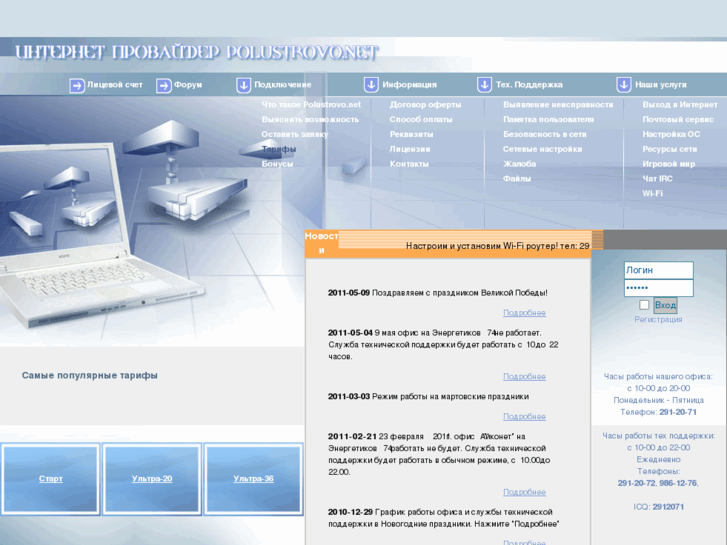Viewport: 727px width, 545px height.
Task: Open the Регистрация link
Action: [658, 320]
